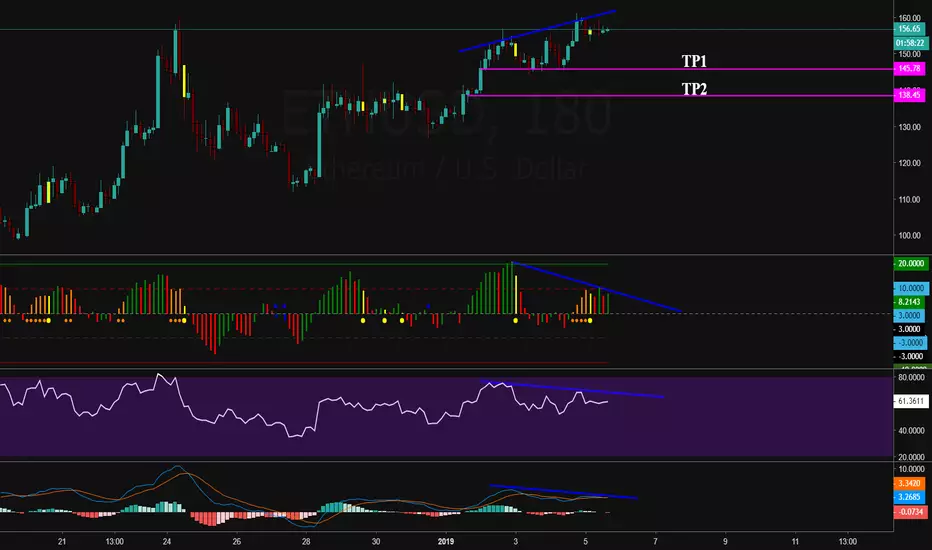The width and height of the screenshot is (932, 550).
Task: Click the white RSI line in purple pane
Action: [x=303, y=406]
